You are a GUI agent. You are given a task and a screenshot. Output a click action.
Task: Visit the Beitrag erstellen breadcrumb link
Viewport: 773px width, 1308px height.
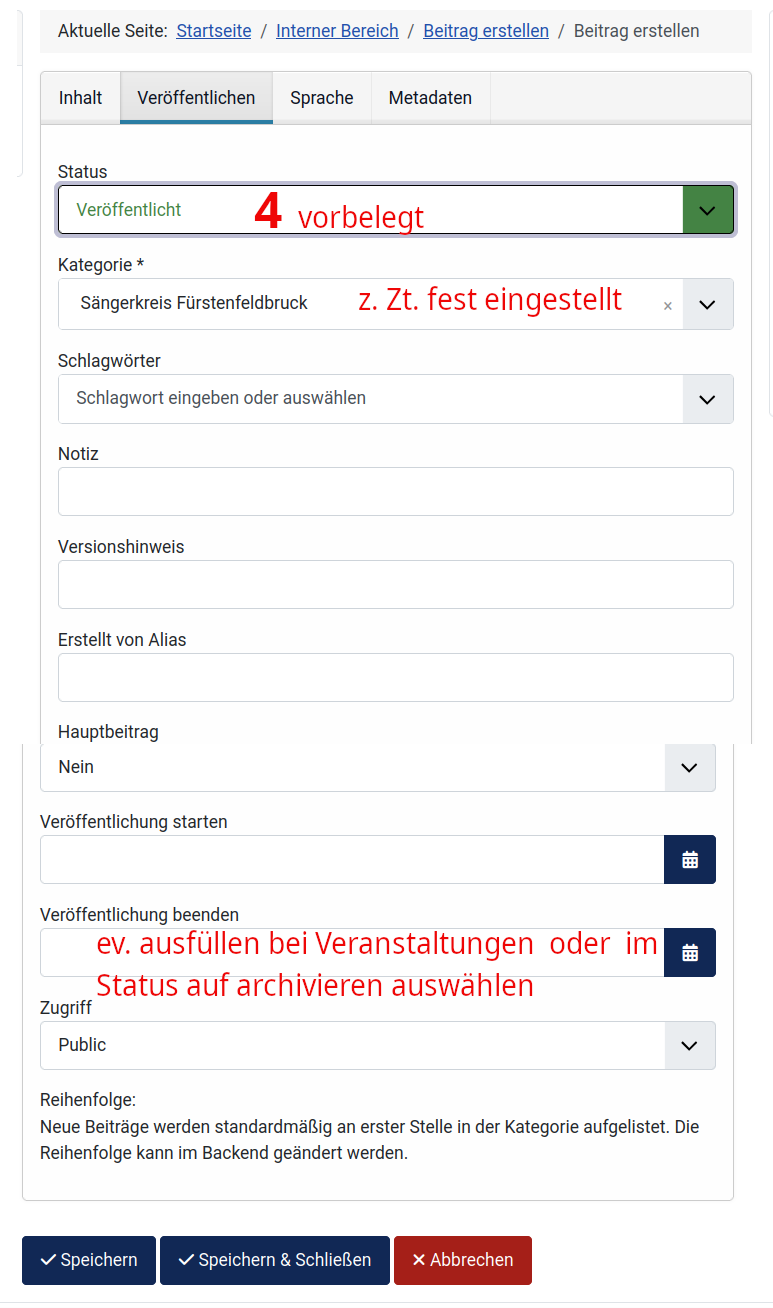click(486, 31)
